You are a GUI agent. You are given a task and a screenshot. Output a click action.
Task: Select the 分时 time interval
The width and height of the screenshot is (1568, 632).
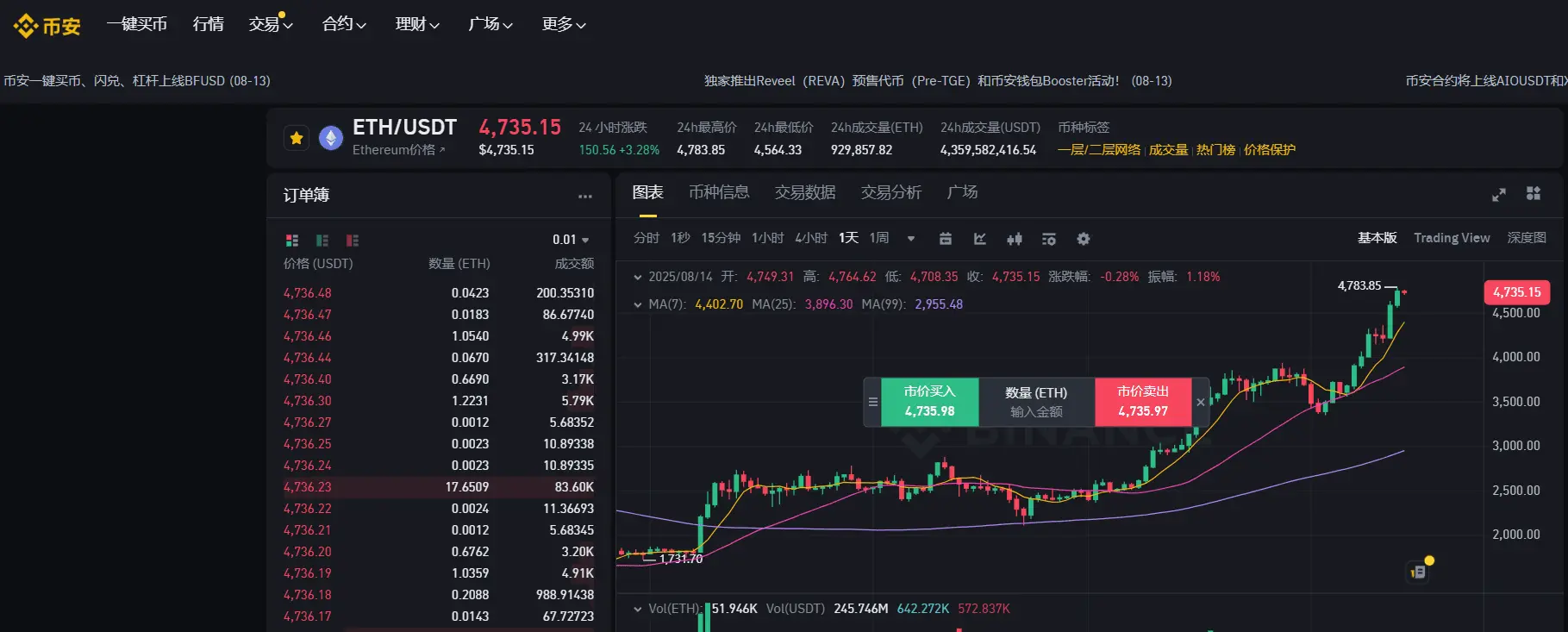[647, 238]
